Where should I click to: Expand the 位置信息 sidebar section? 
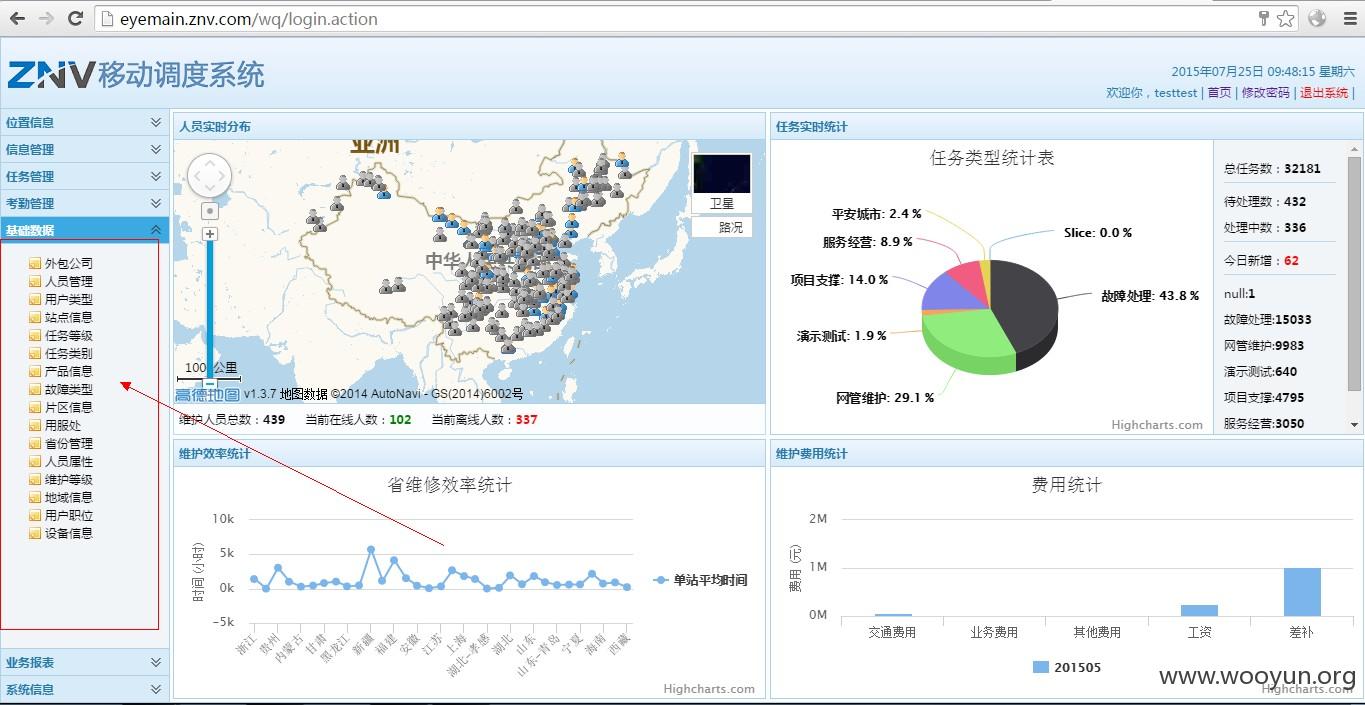click(84, 122)
